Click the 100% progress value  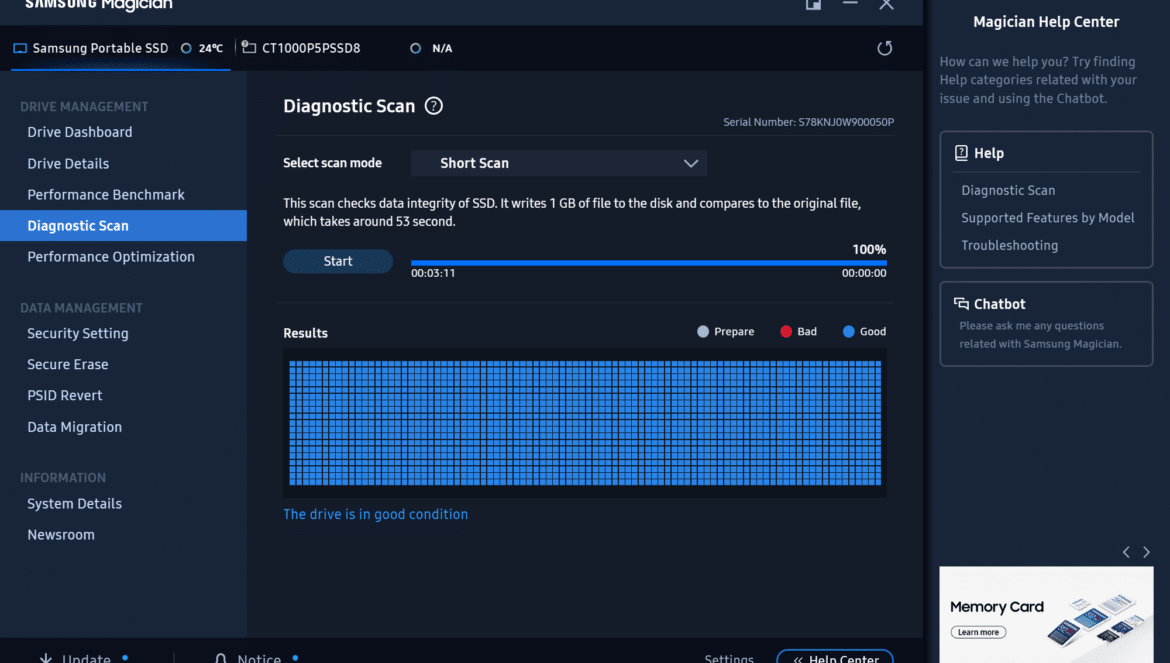[869, 249]
